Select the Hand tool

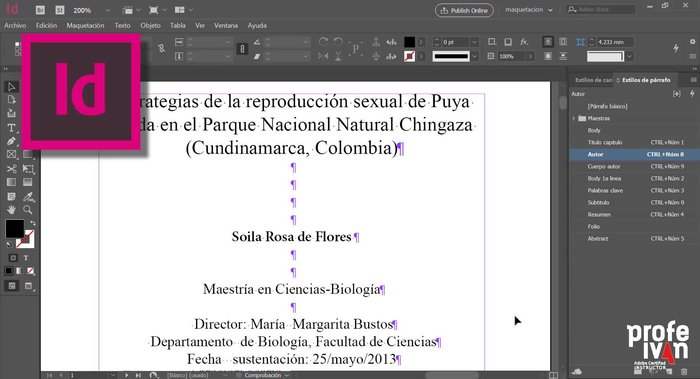click(12, 209)
